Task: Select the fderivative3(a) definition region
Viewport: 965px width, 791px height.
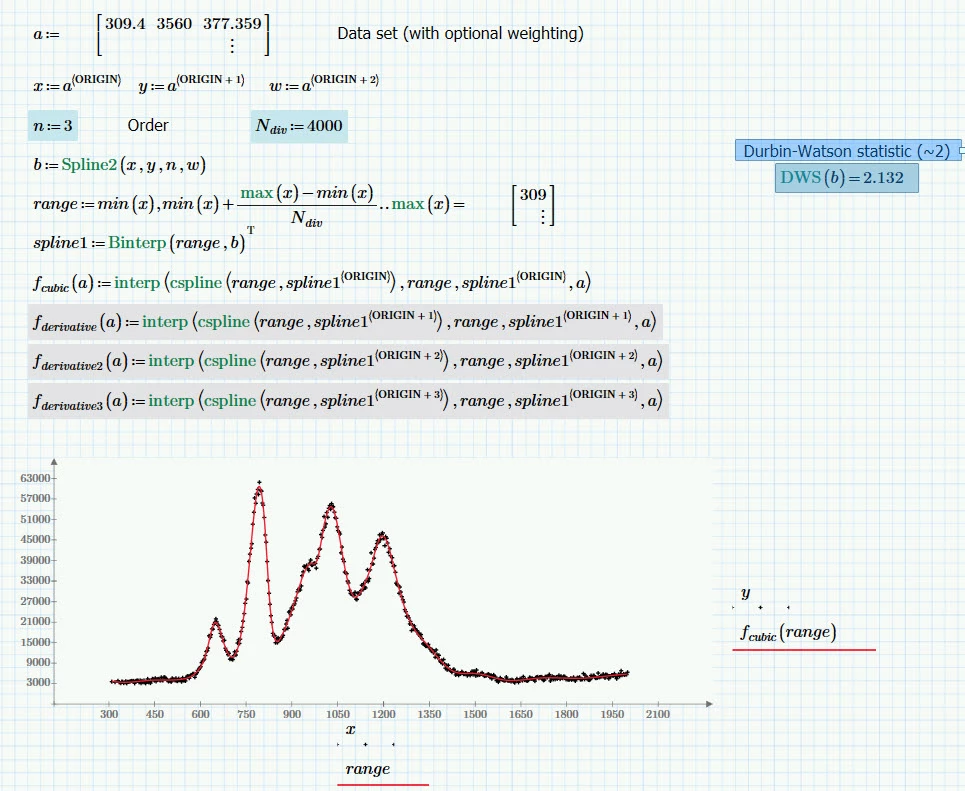Action: click(x=348, y=401)
